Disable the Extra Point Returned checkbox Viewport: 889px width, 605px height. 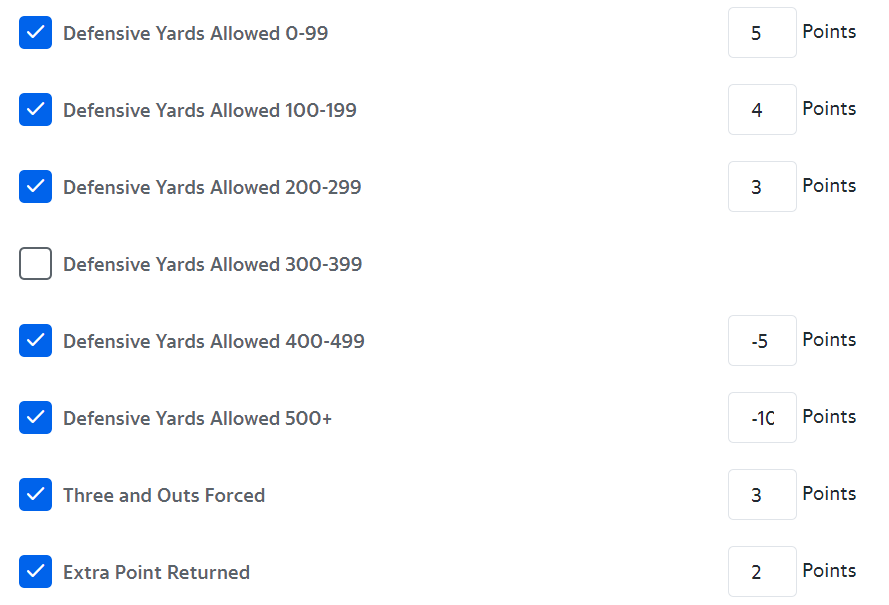click(35, 572)
